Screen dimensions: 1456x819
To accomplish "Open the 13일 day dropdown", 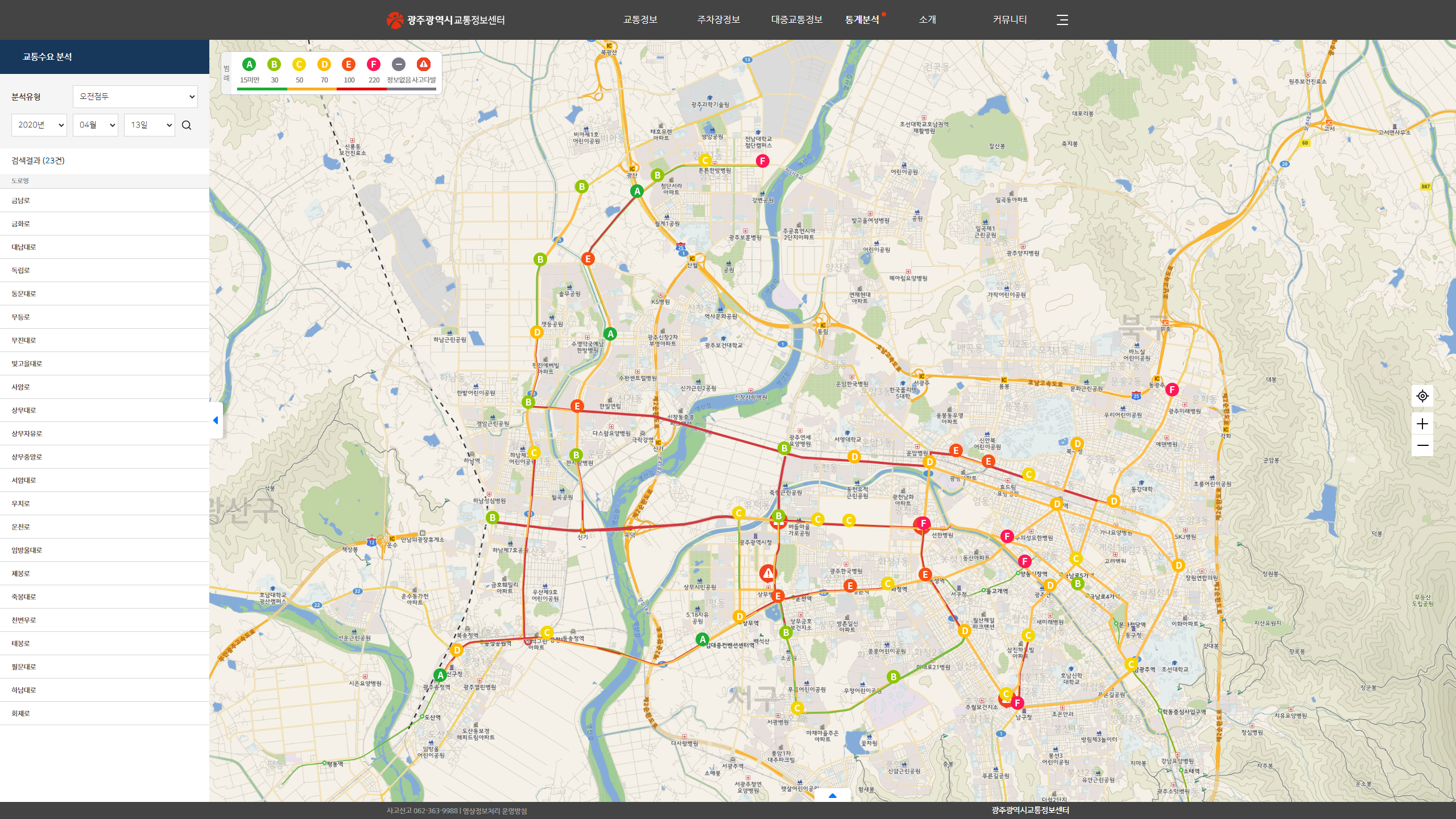I will (x=149, y=125).
